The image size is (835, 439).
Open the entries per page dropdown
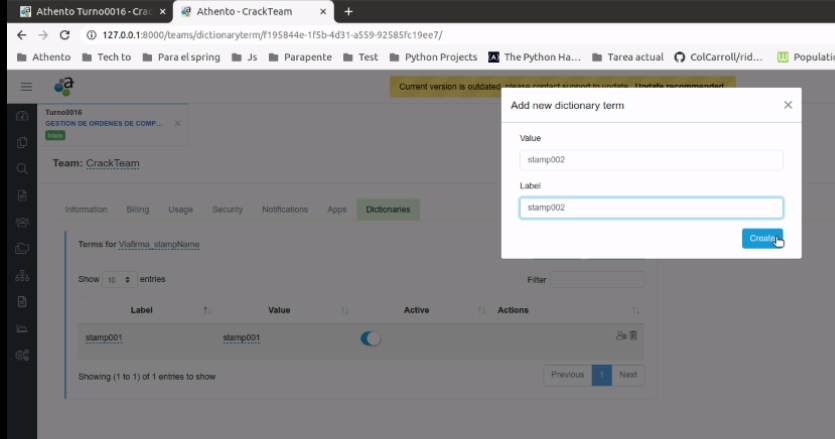point(118,280)
